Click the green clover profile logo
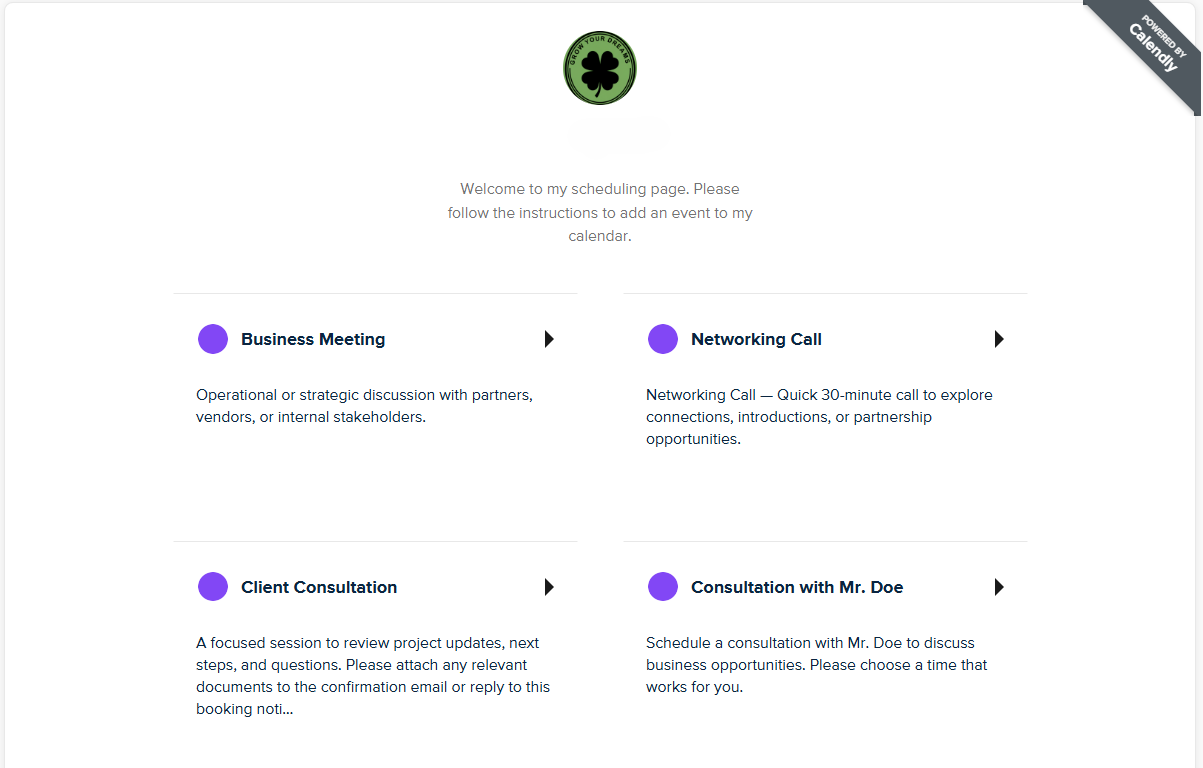This screenshot has width=1203, height=768. [600, 68]
